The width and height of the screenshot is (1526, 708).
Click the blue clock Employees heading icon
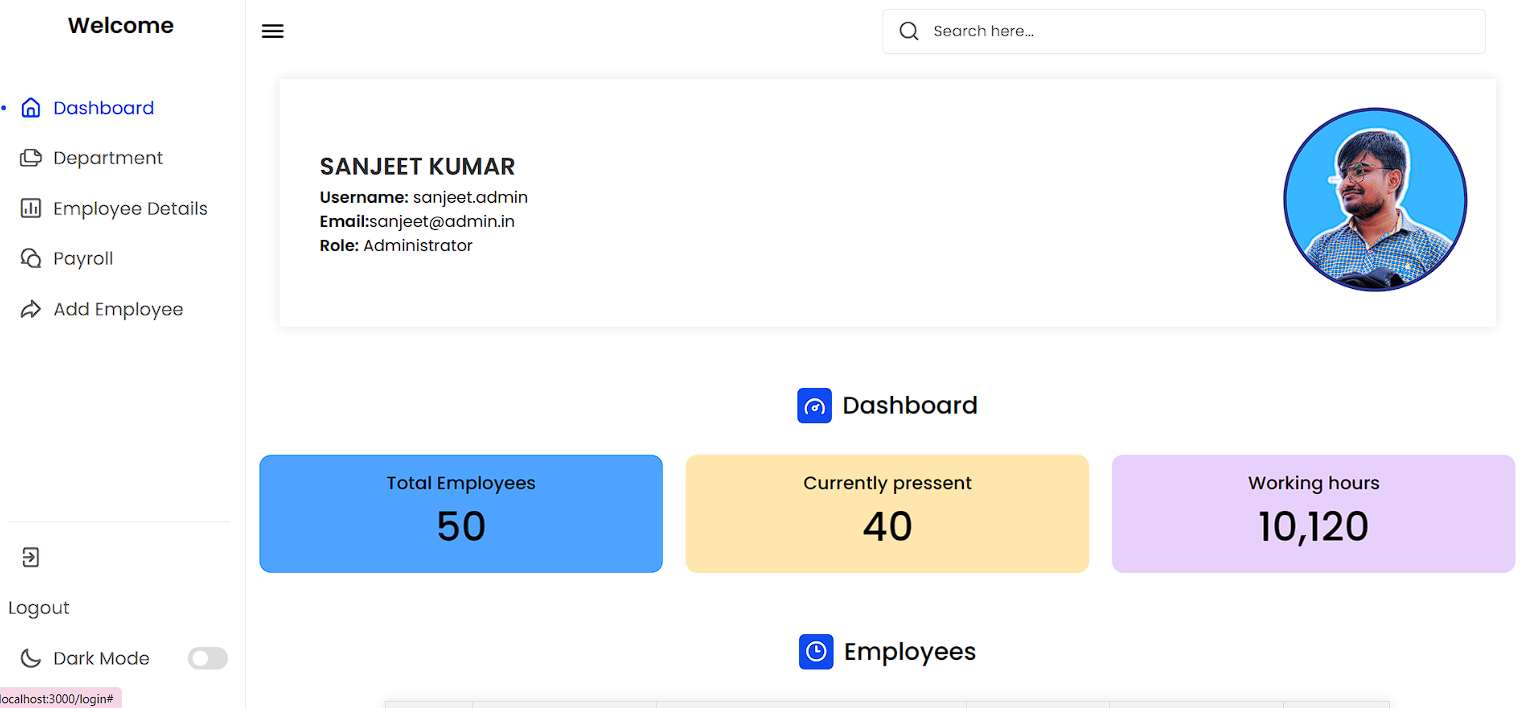[816, 652]
